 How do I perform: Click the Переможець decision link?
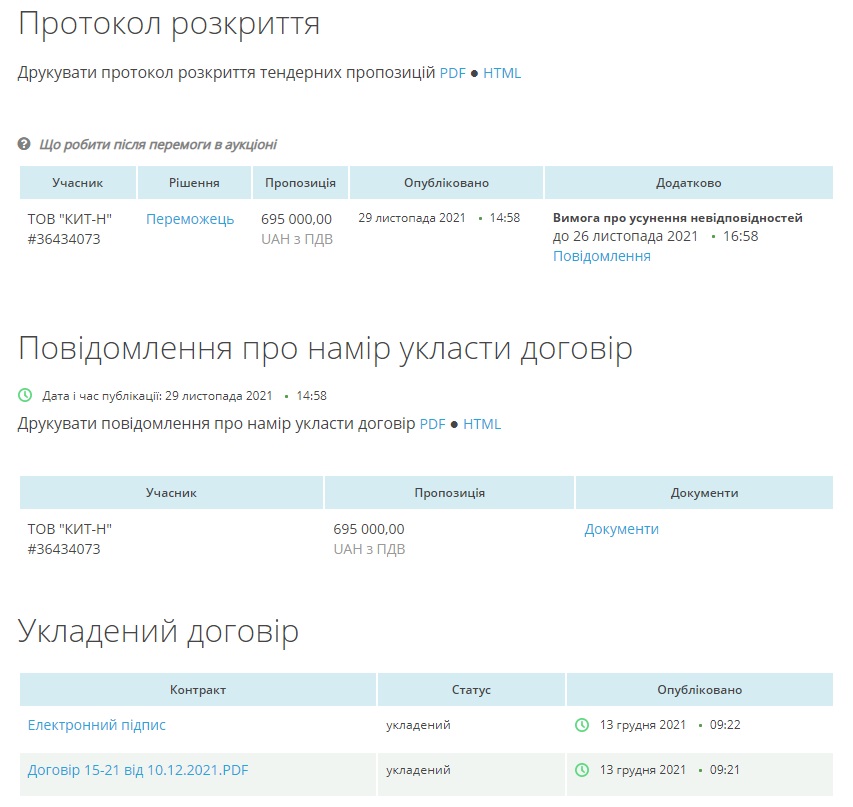[190, 219]
